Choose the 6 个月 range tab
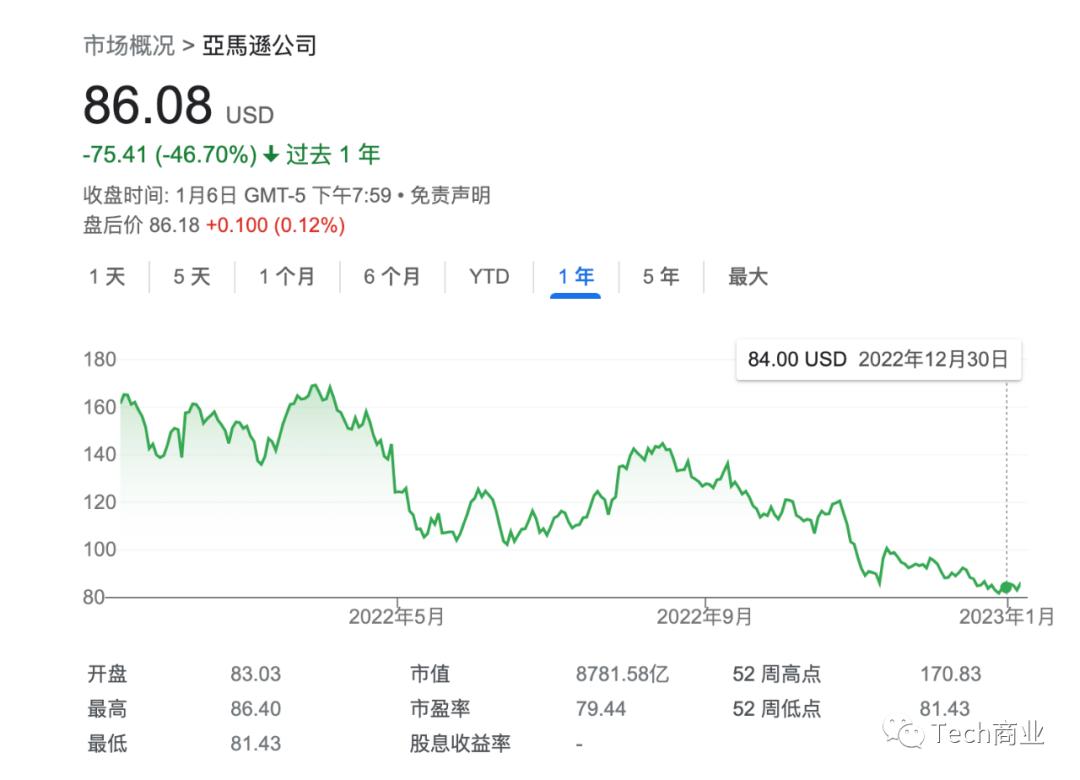This screenshot has height=780, width=1080. click(x=391, y=277)
